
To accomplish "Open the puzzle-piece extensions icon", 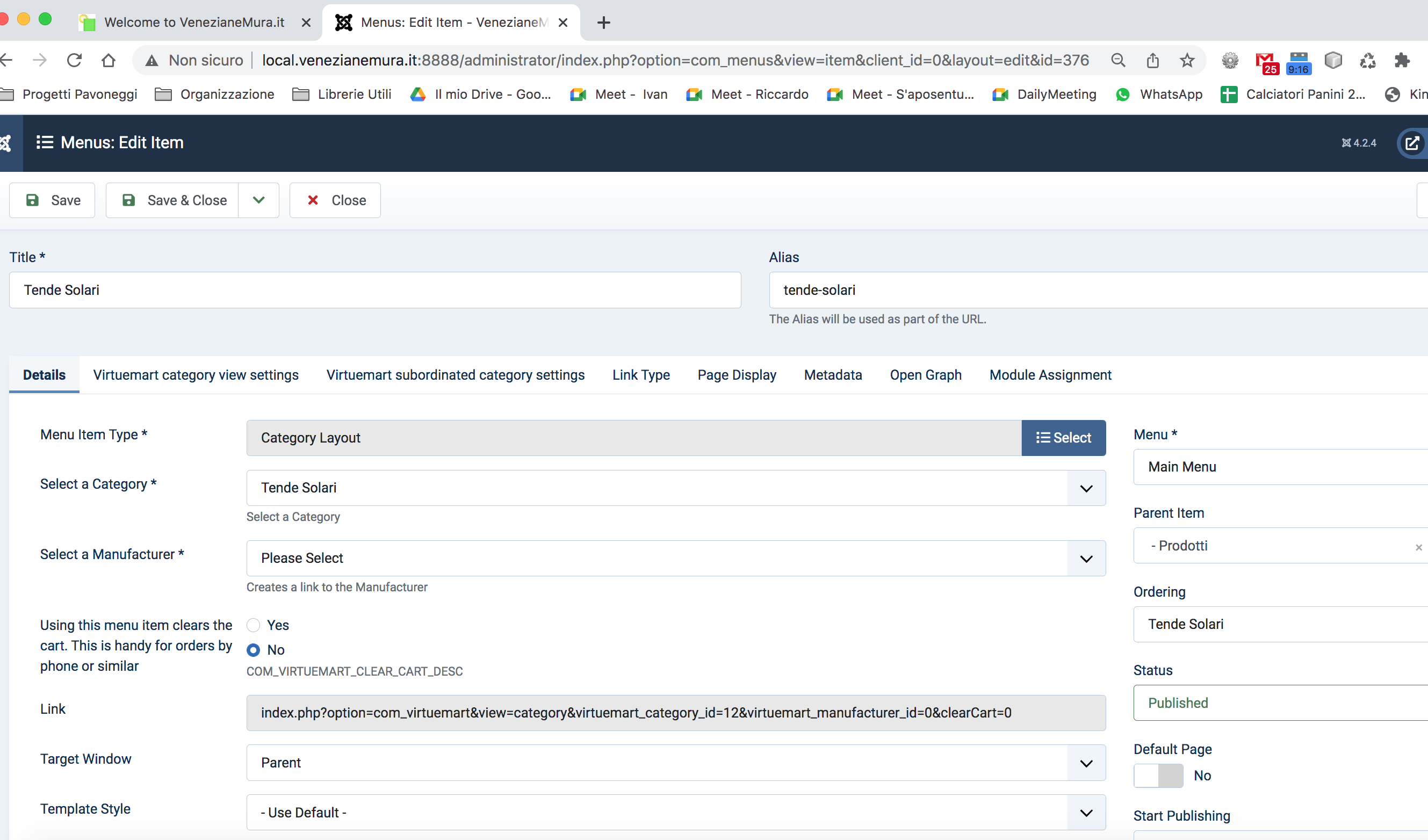I will 1402,60.
